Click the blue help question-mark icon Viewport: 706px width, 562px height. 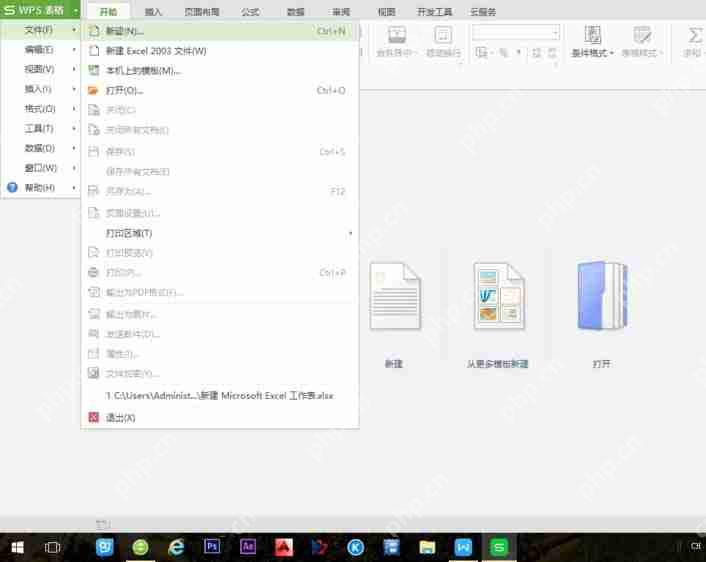pos(12,187)
